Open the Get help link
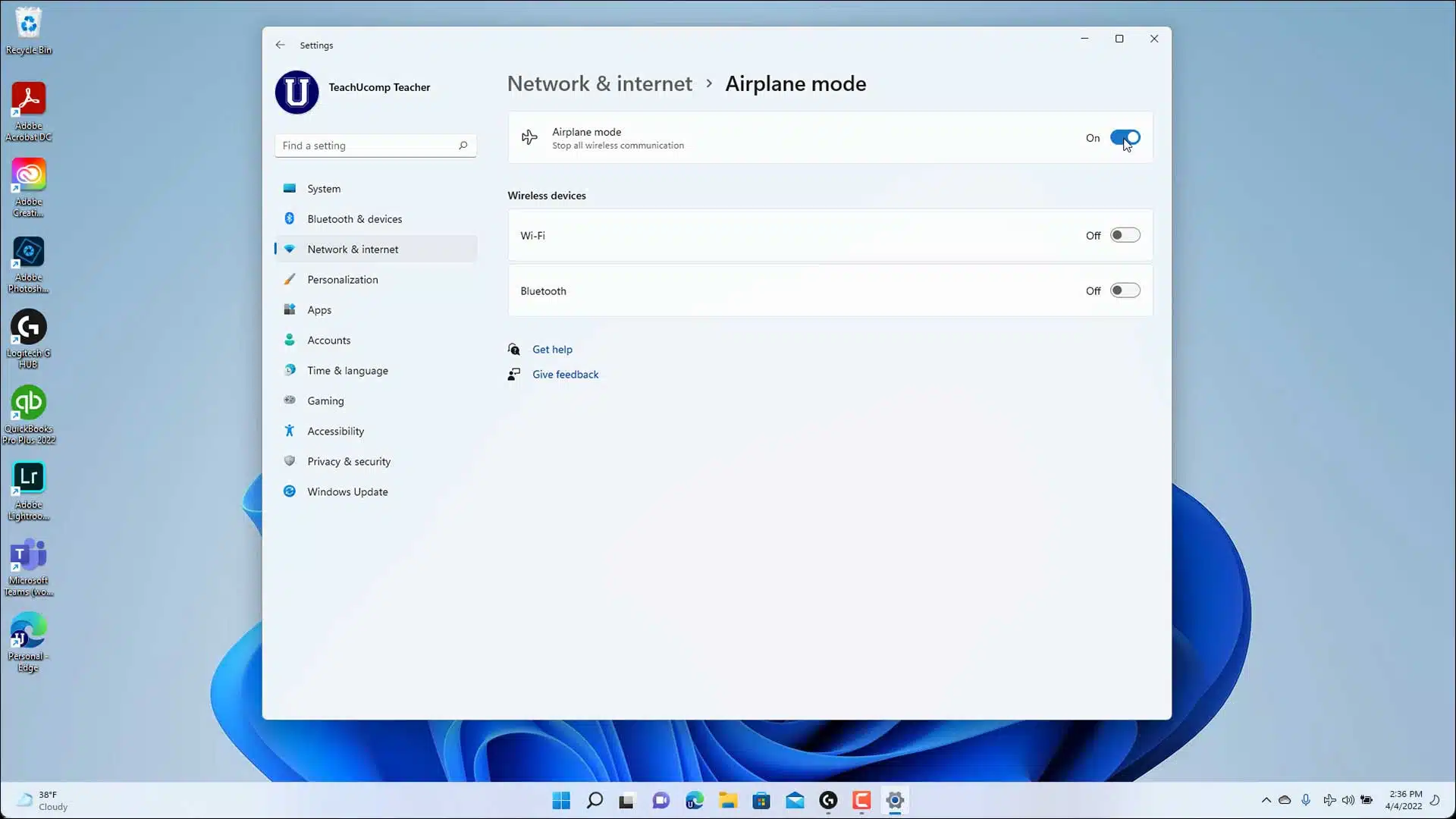The width and height of the screenshot is (1456, 819). (x=552, y=350)
